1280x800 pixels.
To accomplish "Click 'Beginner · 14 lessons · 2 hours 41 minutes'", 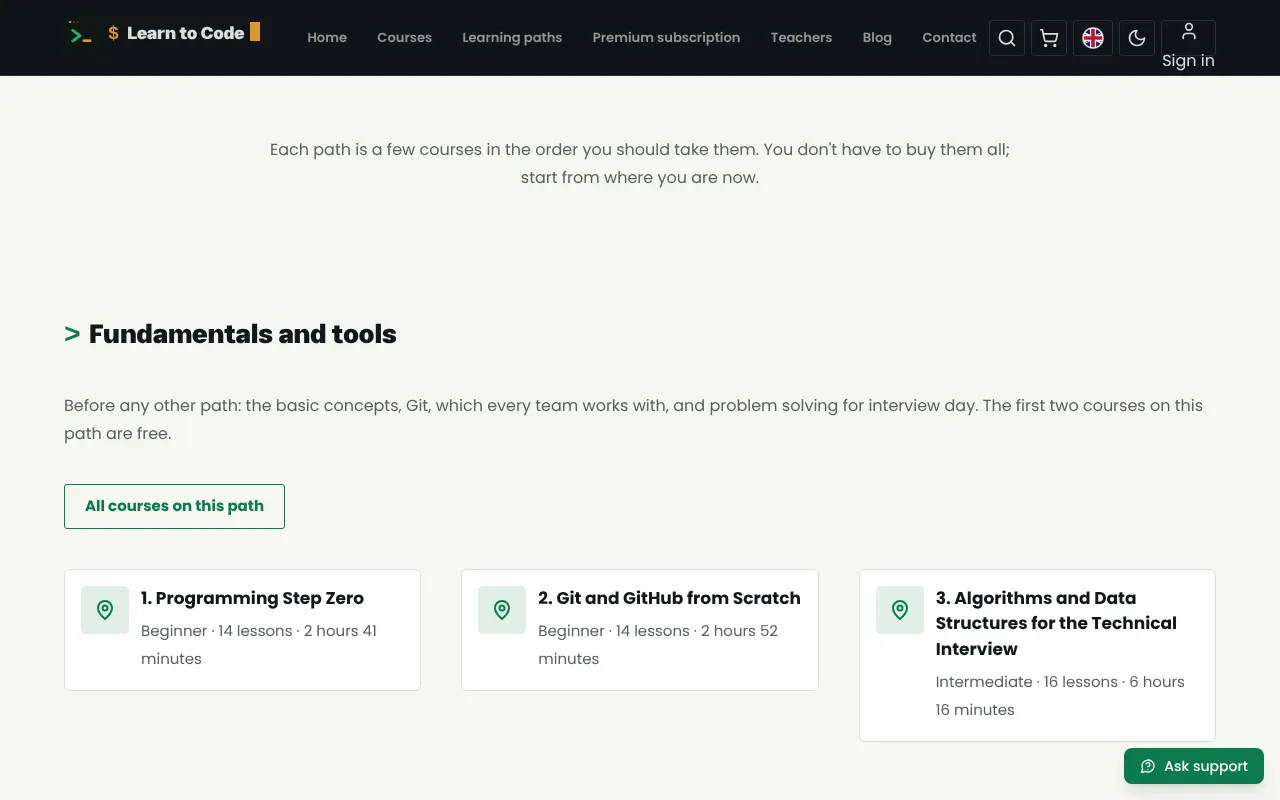I will tap(259, 645).
